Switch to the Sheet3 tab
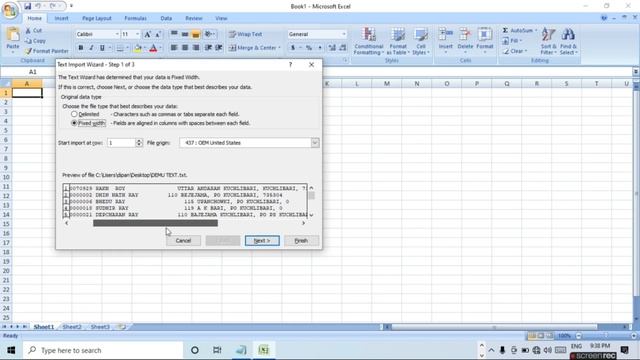 (100, 327)
